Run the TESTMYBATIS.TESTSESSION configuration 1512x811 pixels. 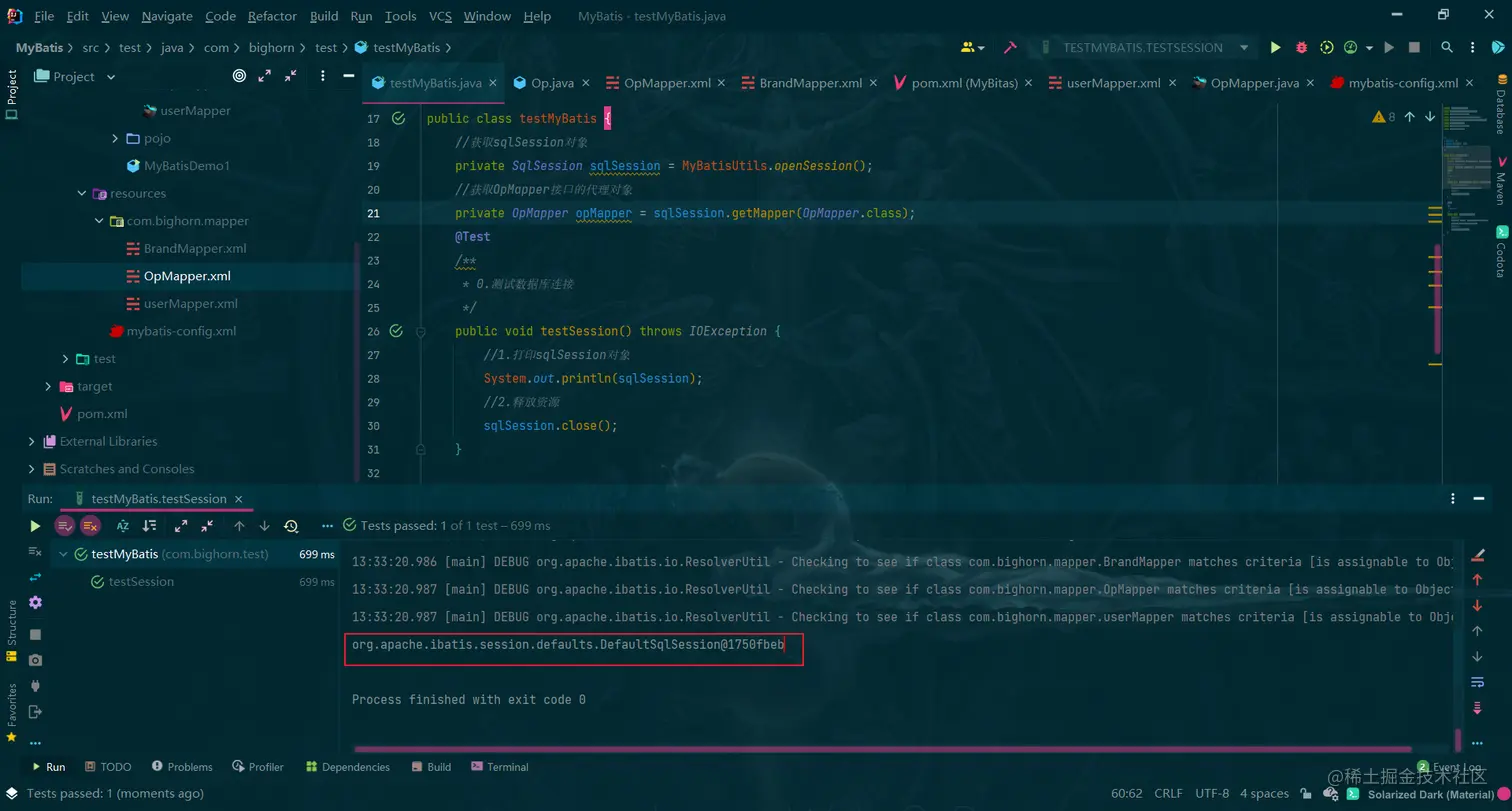click(x=1275, y=47)
